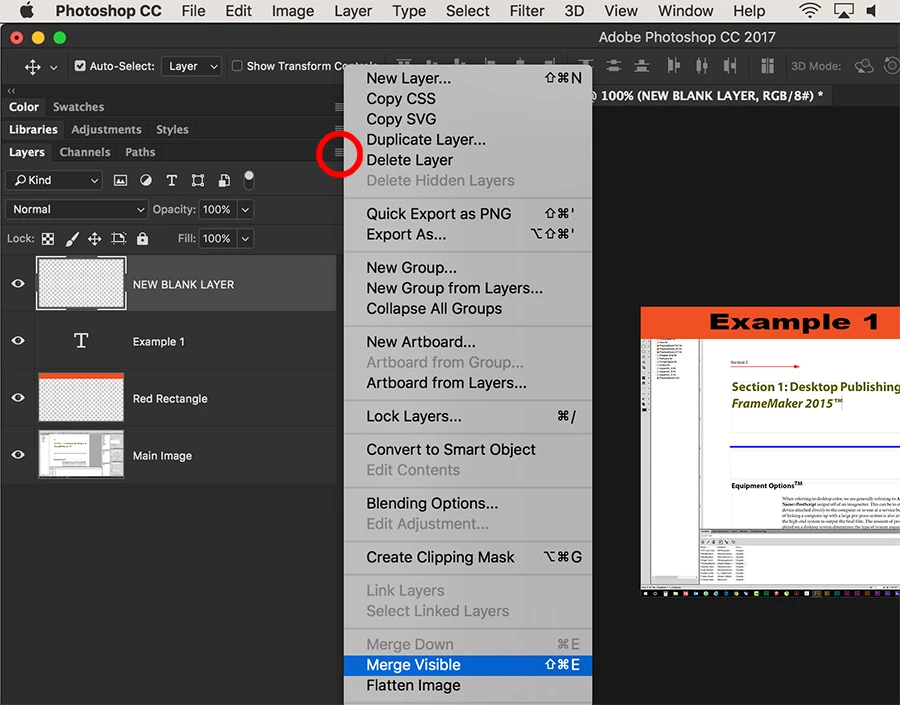This screenshot has height=705, width=900.
Task: Choose New Group from Layers...
Action: 468,288
